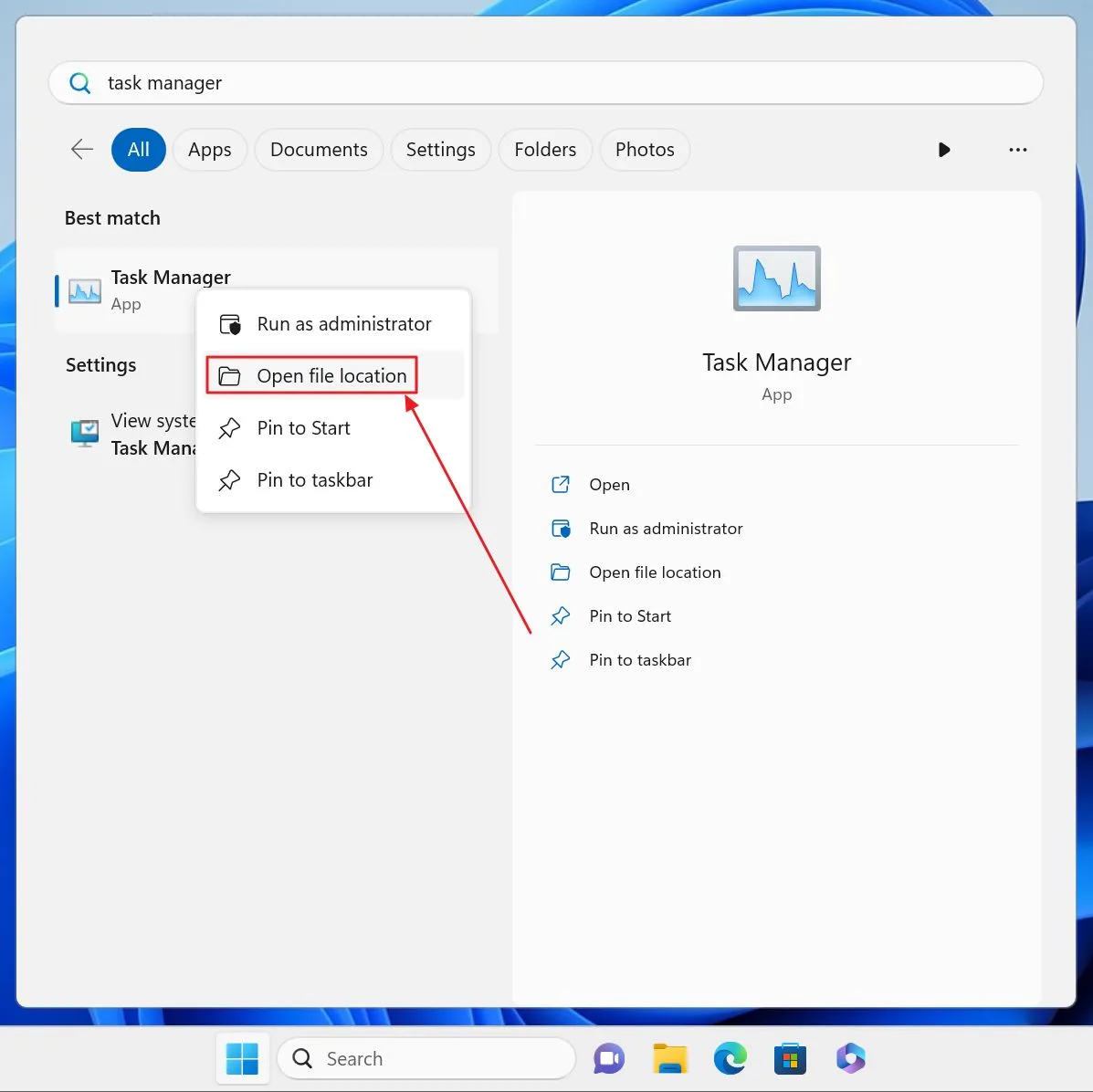The width and height of the screenshot is (1093, 1092).
Task: Switch to the Documents filter tab
Action: tap(319, 149)
